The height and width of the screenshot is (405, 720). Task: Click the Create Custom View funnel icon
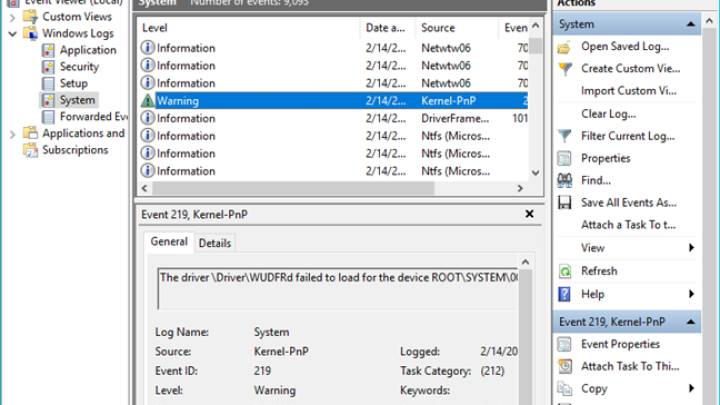pyautogui.click(x=565, y=69)
